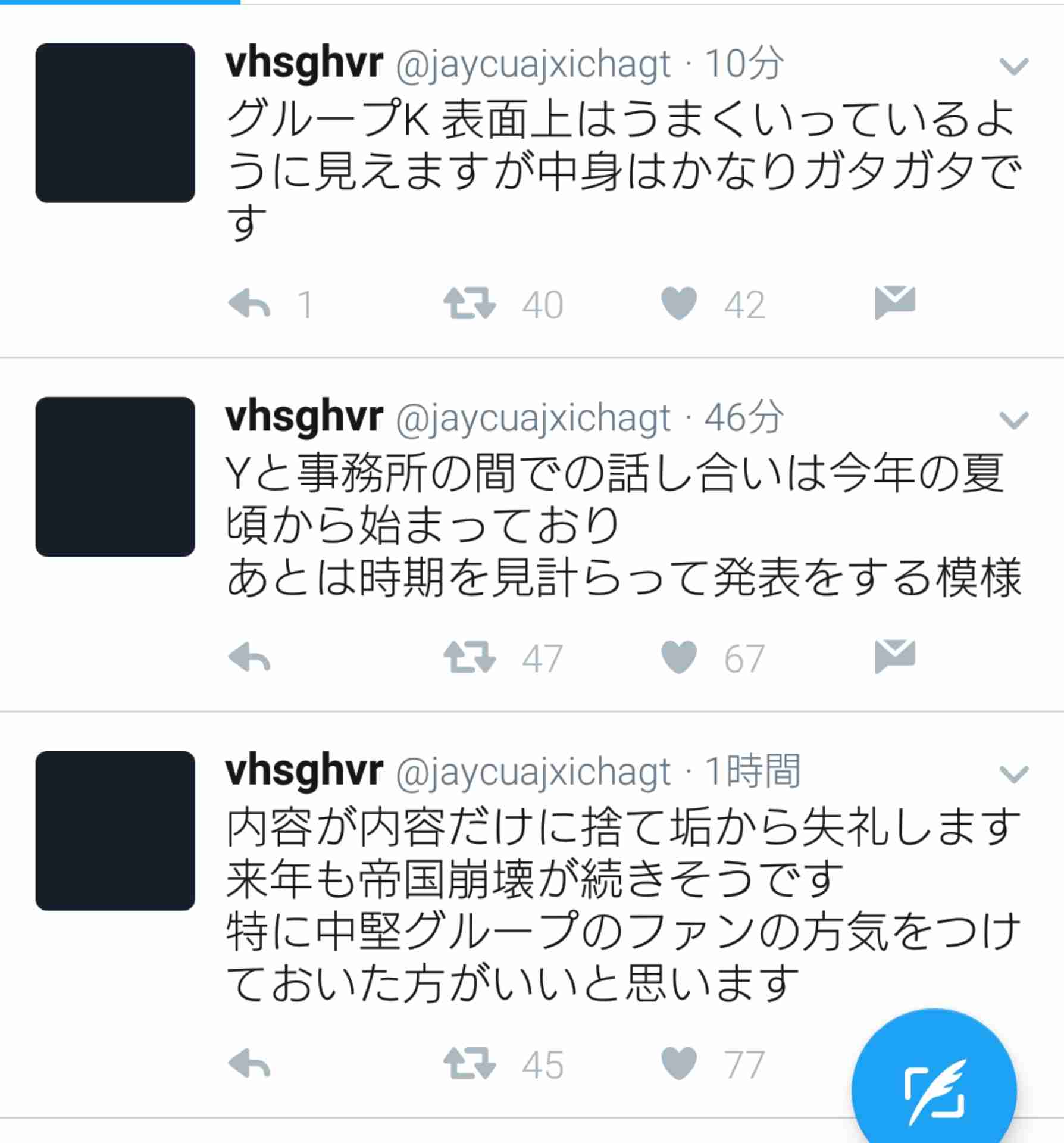This screenshot has height=1143, width=1064.
Task: Open the dropdown arrow on the 1時間 tweet
Action: click(1014, 774)
